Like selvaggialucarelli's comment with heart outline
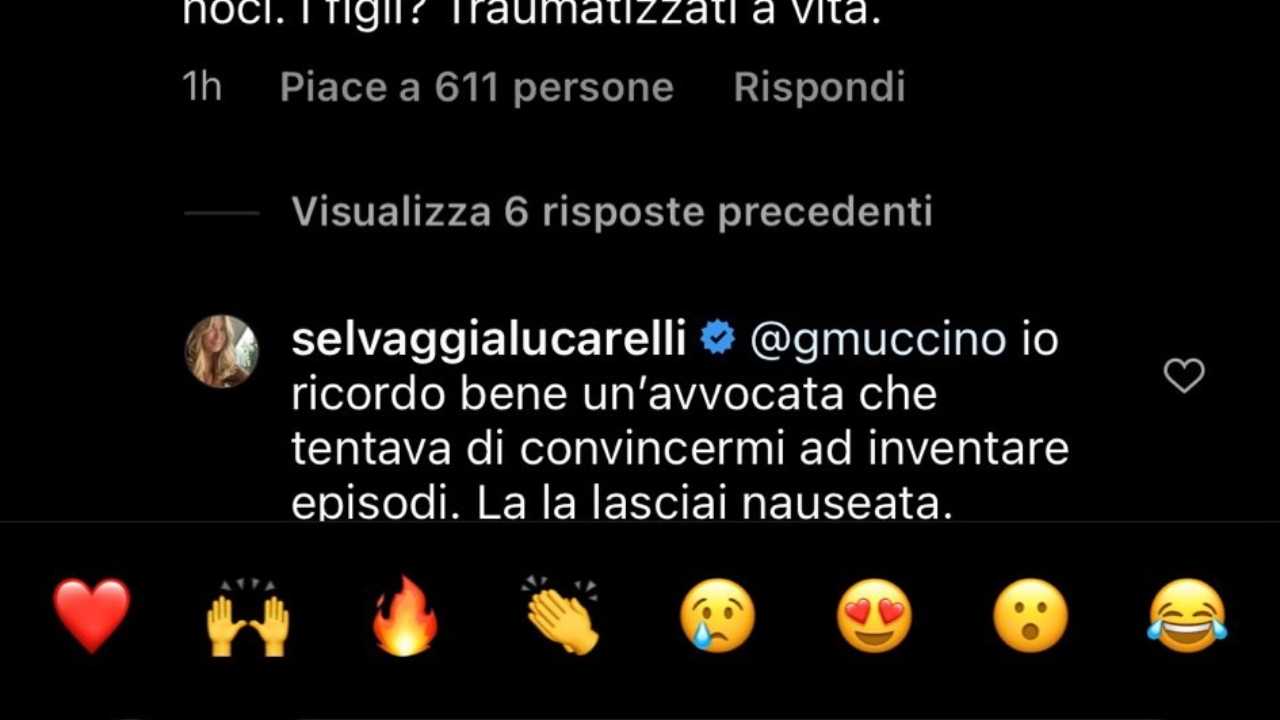The height and width of the screenshot is (720, 1280). [1184, 376]
